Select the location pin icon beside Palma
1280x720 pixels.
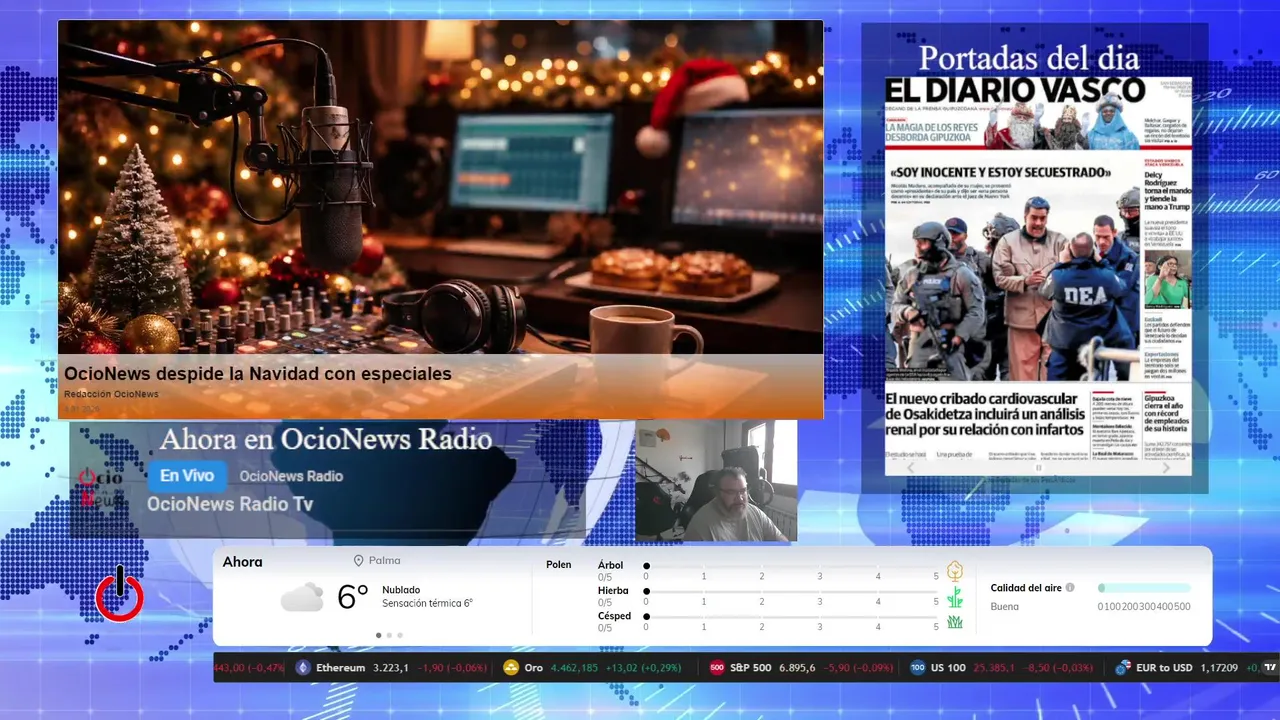pos(358,561)
